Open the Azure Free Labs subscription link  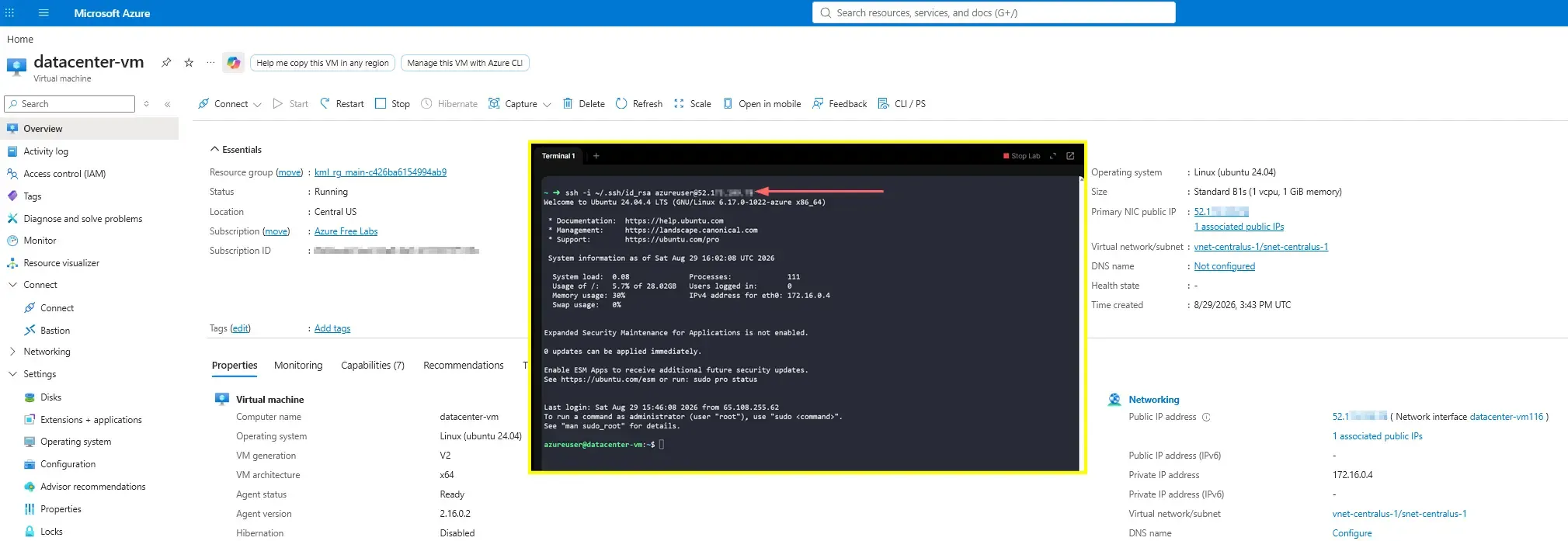tap(346, 231)
